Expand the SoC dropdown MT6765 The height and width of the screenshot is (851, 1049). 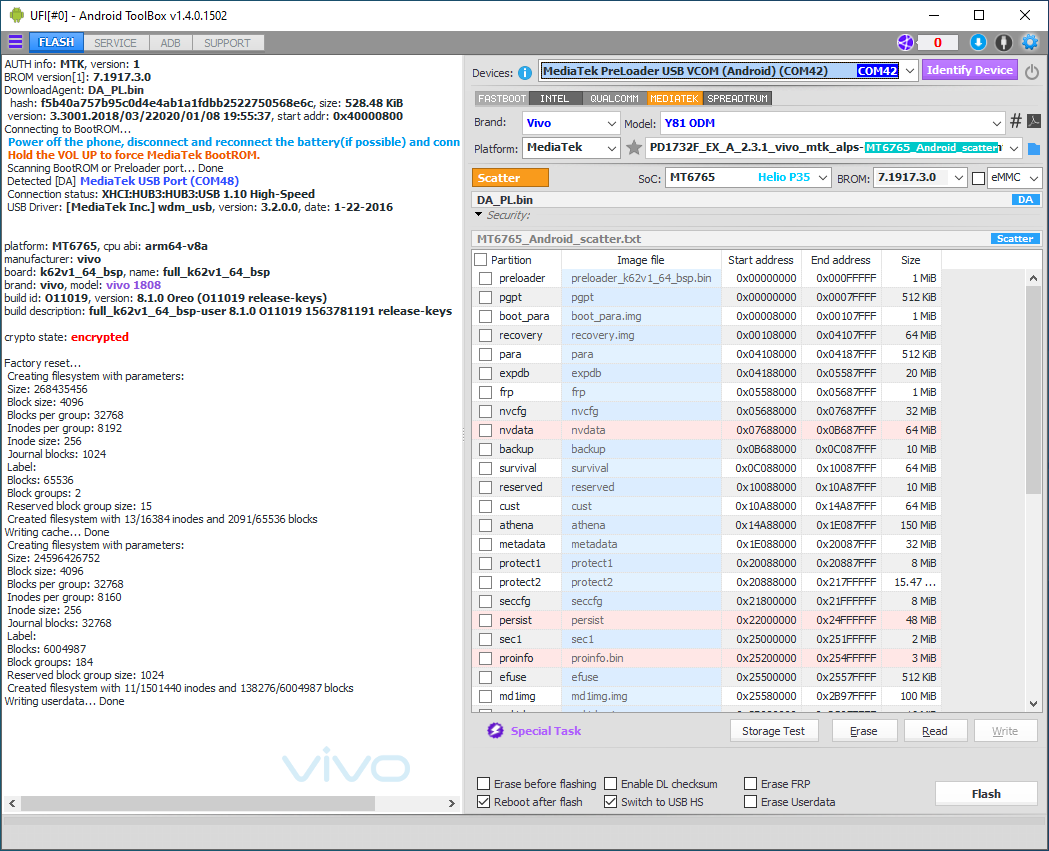[x=748, y=177]
